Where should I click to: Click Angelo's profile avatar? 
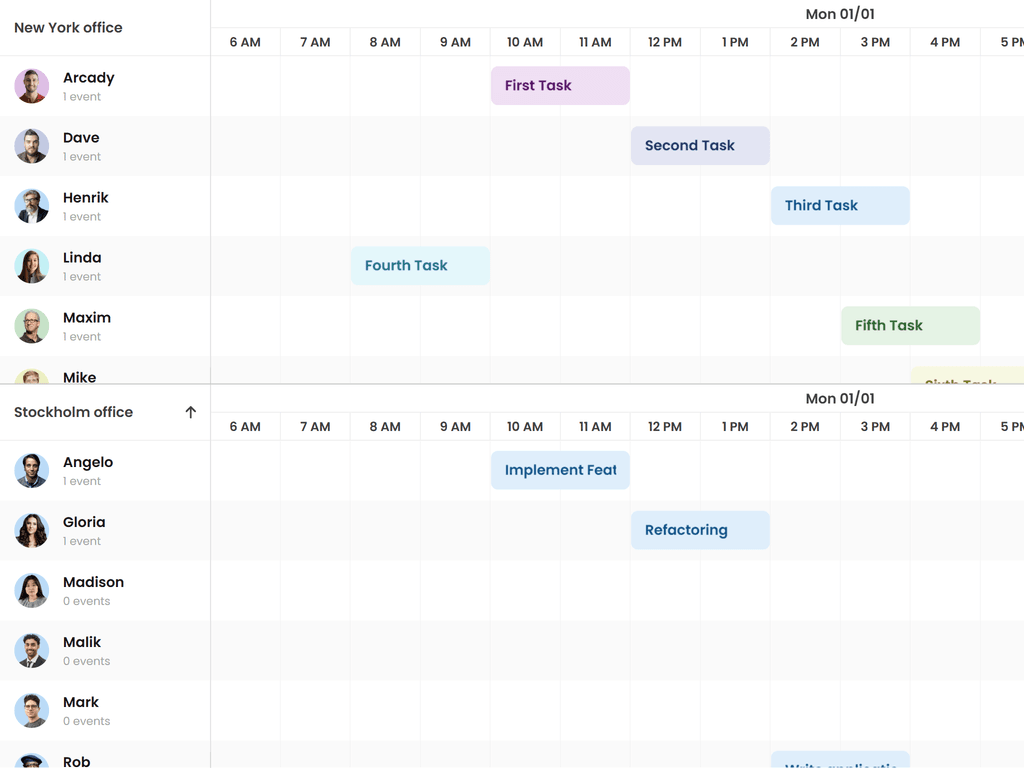coord(31,470)
